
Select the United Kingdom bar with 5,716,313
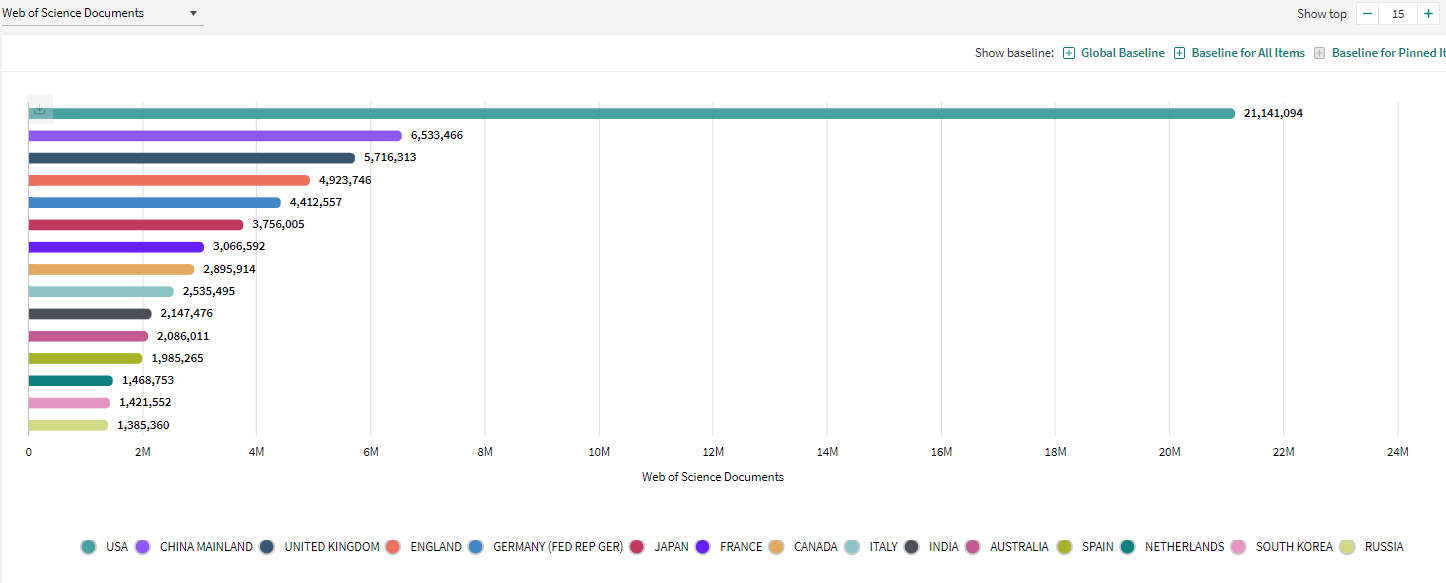tap(192, 158)
